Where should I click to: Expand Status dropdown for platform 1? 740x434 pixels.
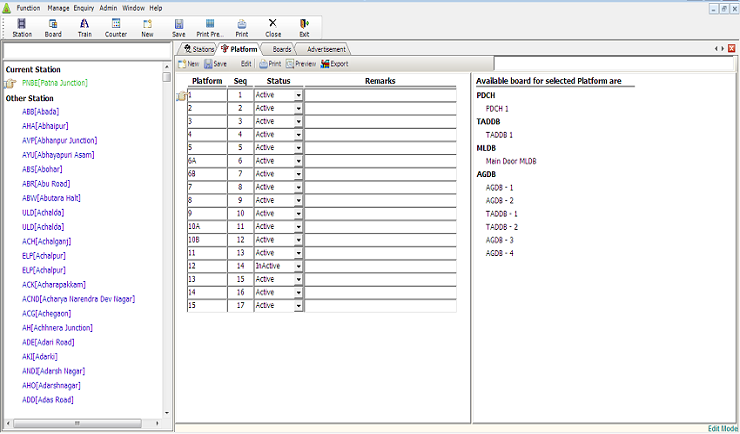[298, 95]
